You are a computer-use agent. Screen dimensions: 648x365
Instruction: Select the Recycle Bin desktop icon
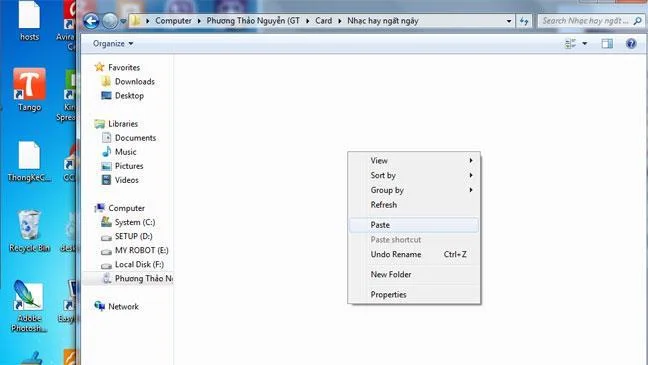[29, 231]
